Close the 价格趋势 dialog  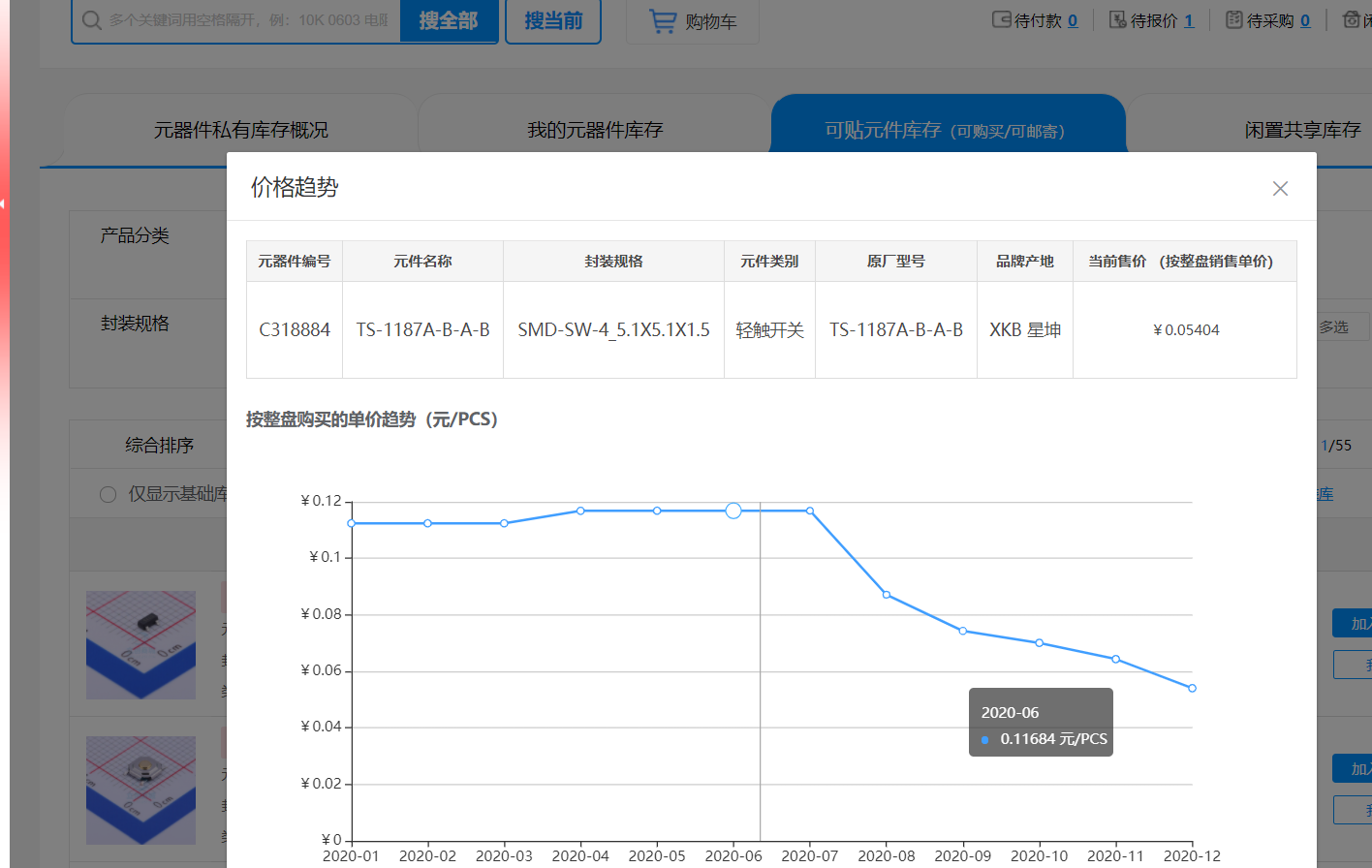(1280, 189)
